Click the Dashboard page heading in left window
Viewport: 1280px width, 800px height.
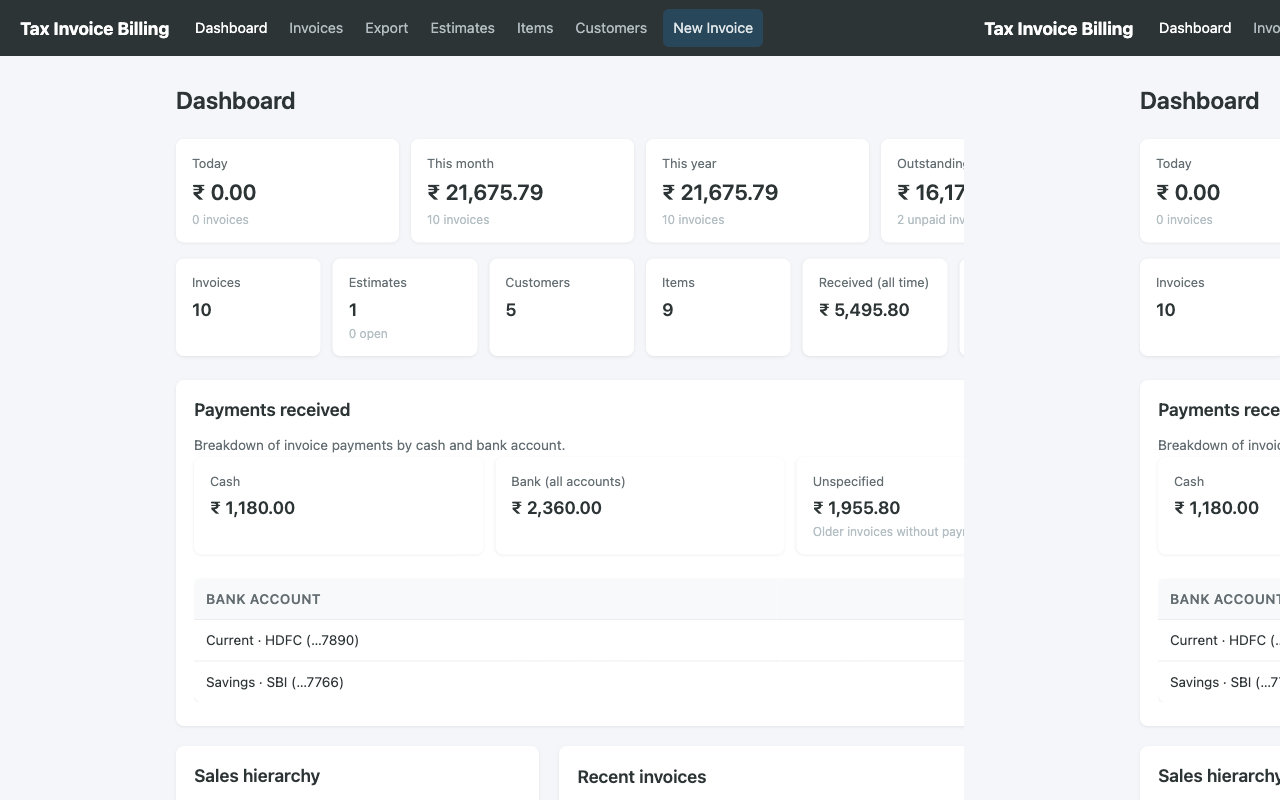[235, 101]
